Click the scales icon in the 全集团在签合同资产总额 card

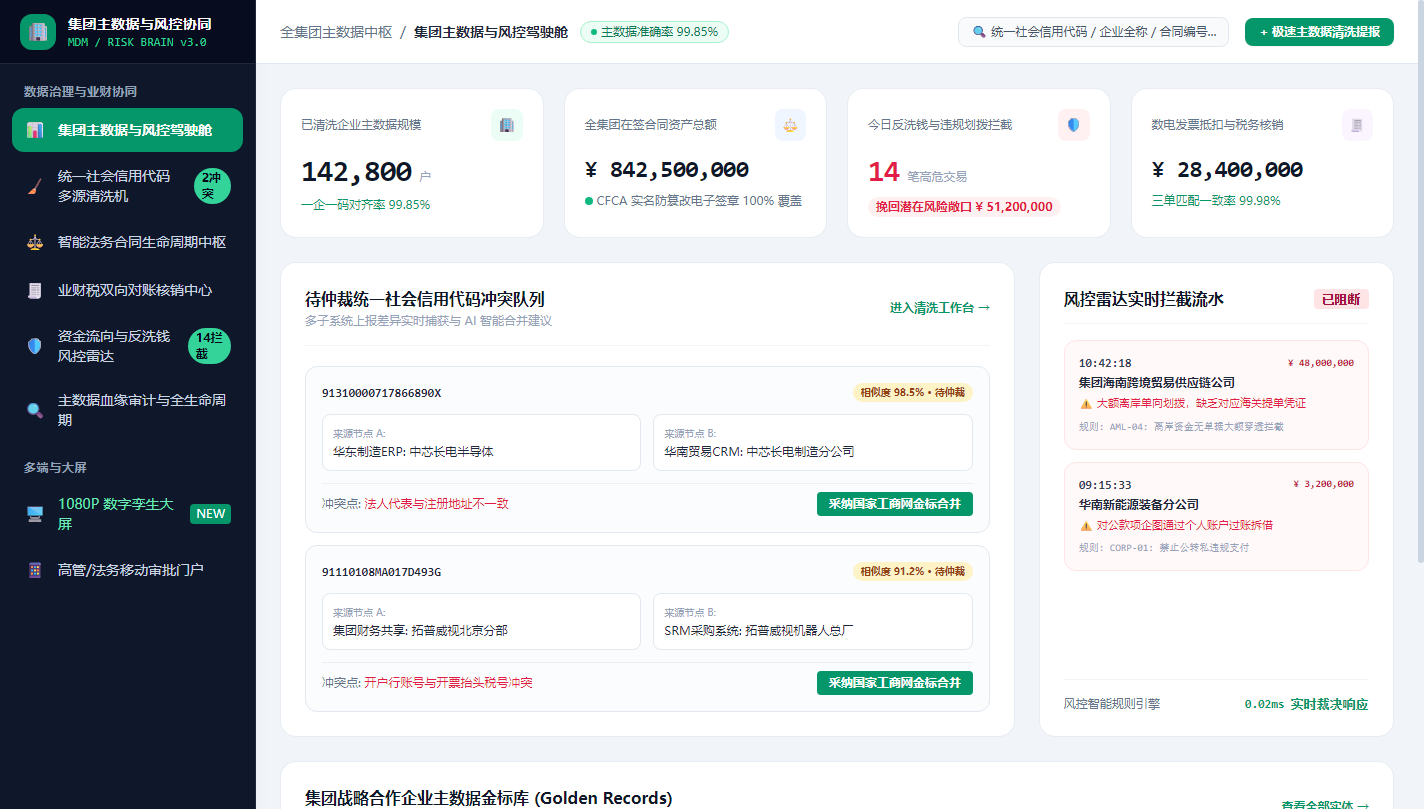pos(790,125)
